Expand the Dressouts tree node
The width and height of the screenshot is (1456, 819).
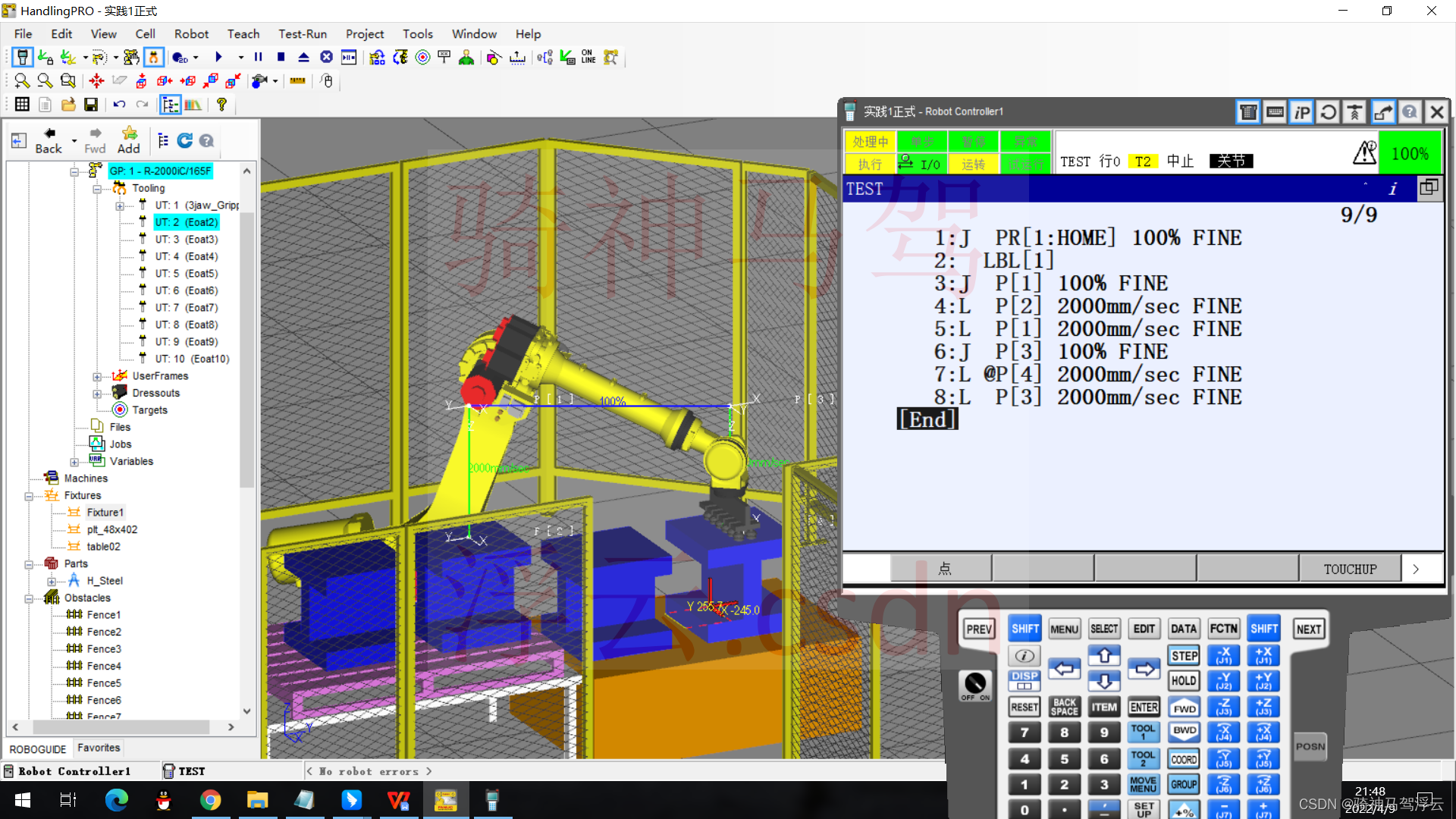pyautogui.click(x=97, y=394)
